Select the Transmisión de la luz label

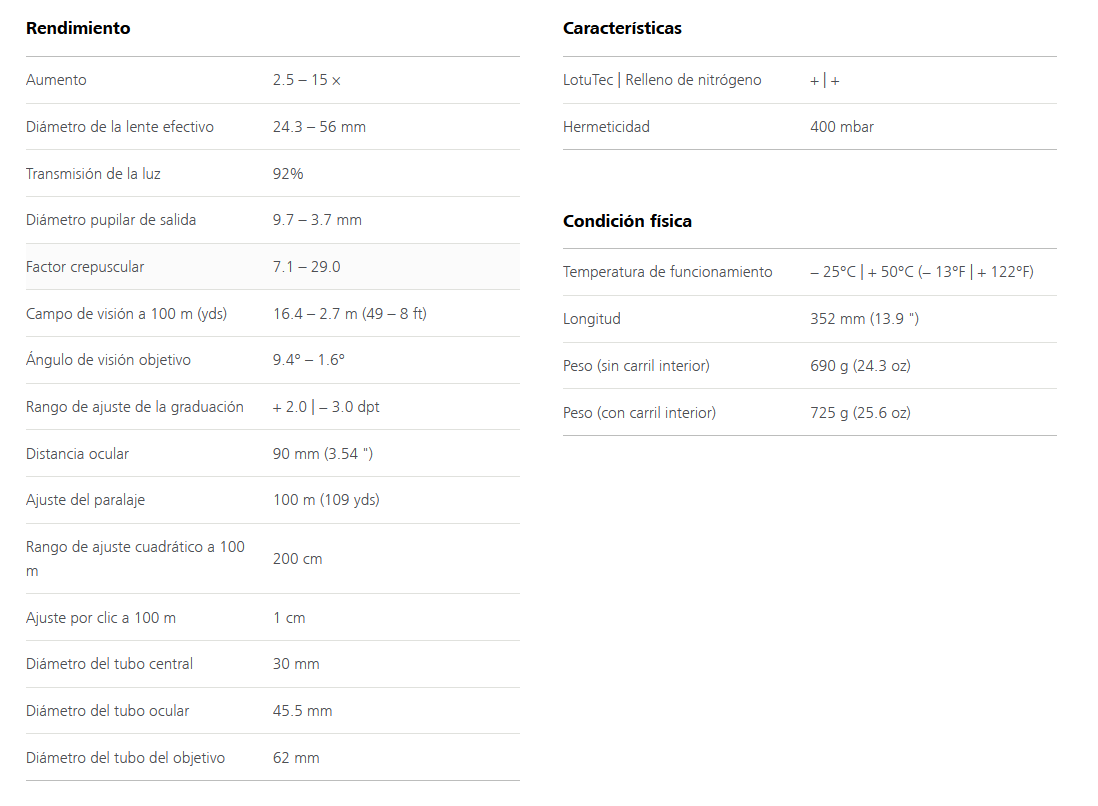93,174
